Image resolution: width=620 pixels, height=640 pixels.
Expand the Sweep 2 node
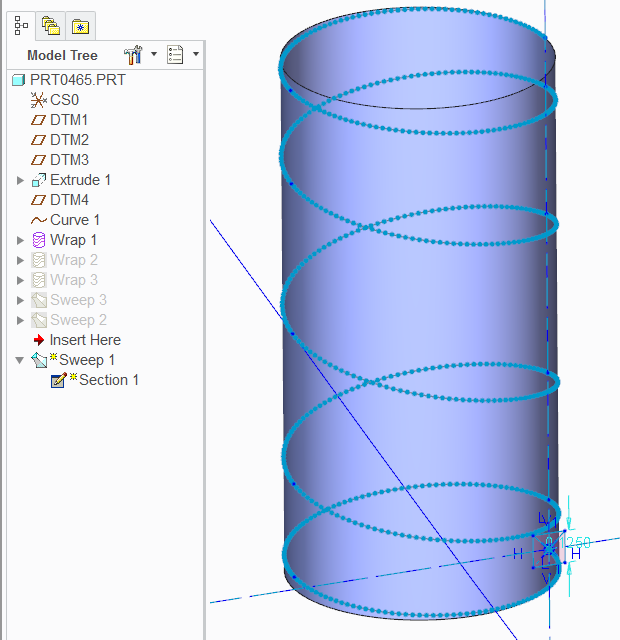click(20, 320)
